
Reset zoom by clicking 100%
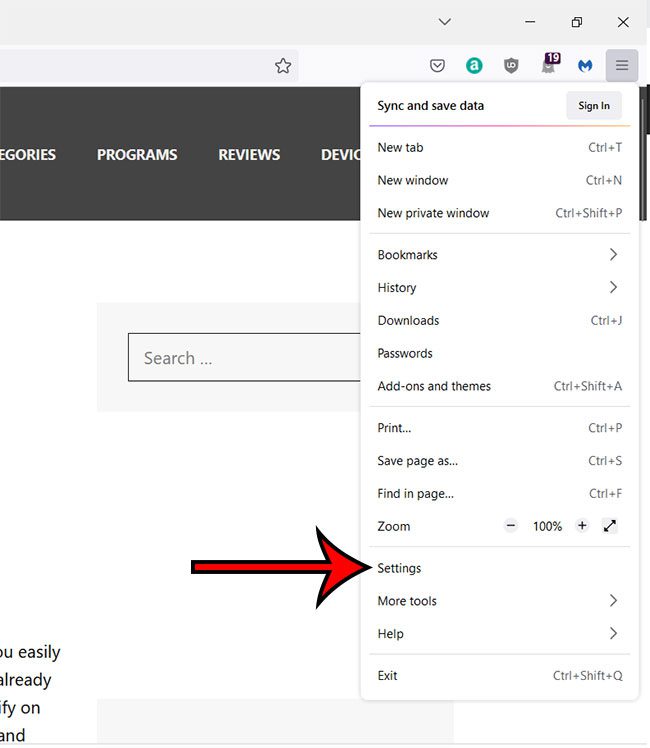coord(547,526)
